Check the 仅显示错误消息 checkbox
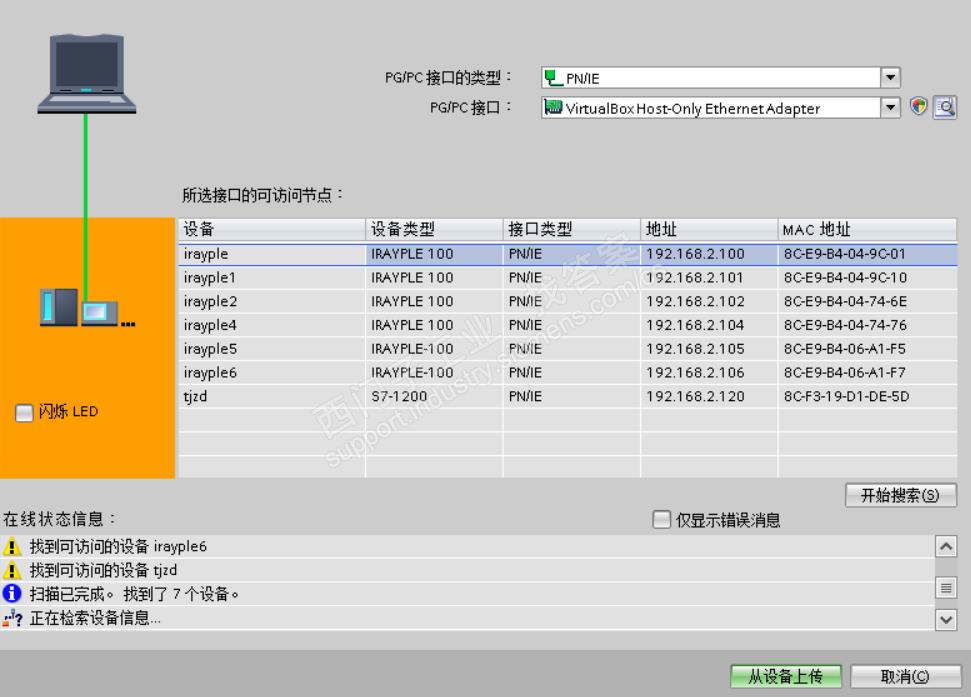Image resolution: width=971 pixels, height=697 pixels. pos(661,519)
